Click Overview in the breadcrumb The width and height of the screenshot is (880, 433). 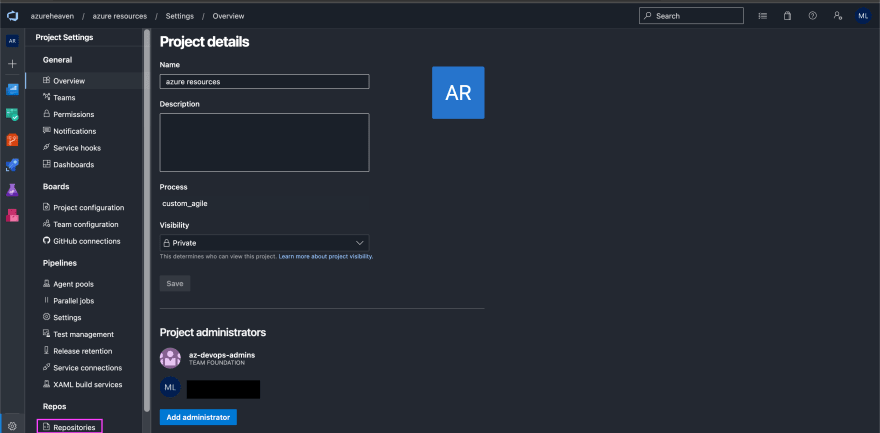(228, 16)
